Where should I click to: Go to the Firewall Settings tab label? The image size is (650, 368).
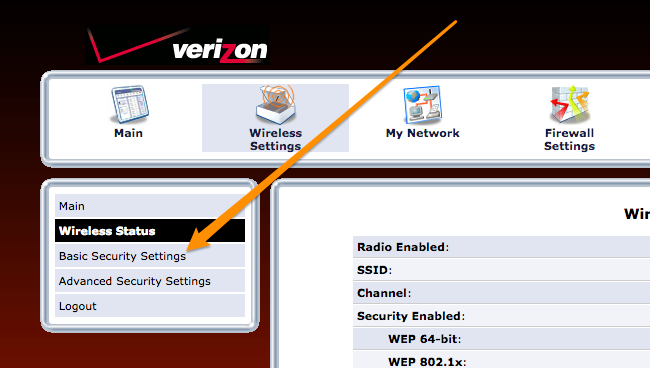[x=570, y=140]
